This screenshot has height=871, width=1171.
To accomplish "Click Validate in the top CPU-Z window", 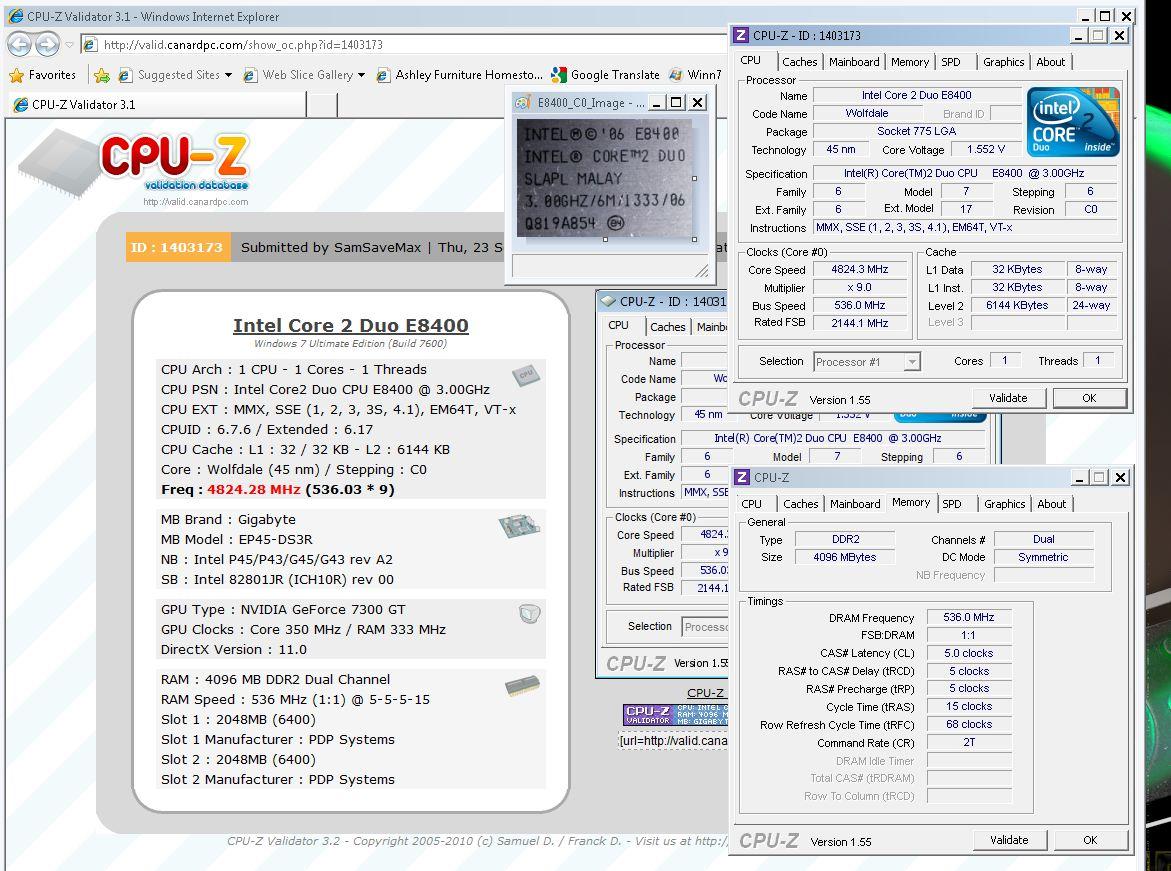I will (x=1008, y=398).
